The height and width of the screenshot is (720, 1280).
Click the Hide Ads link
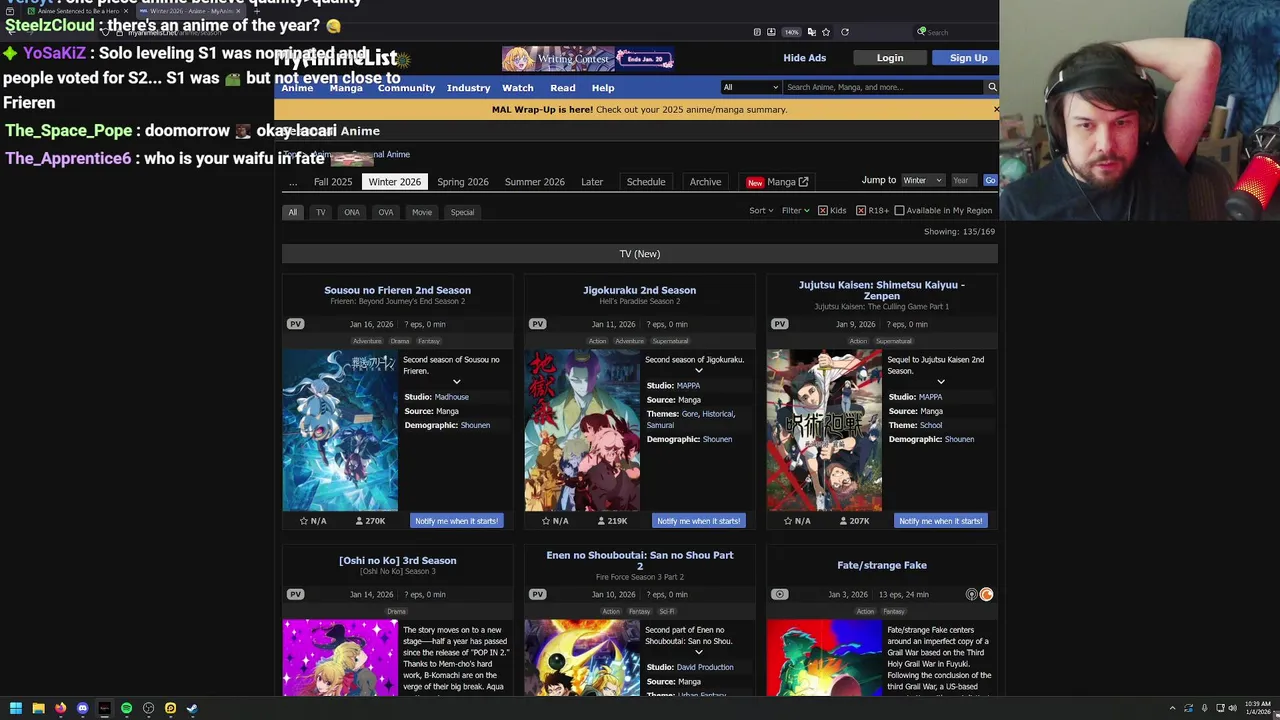pos(804,58)
